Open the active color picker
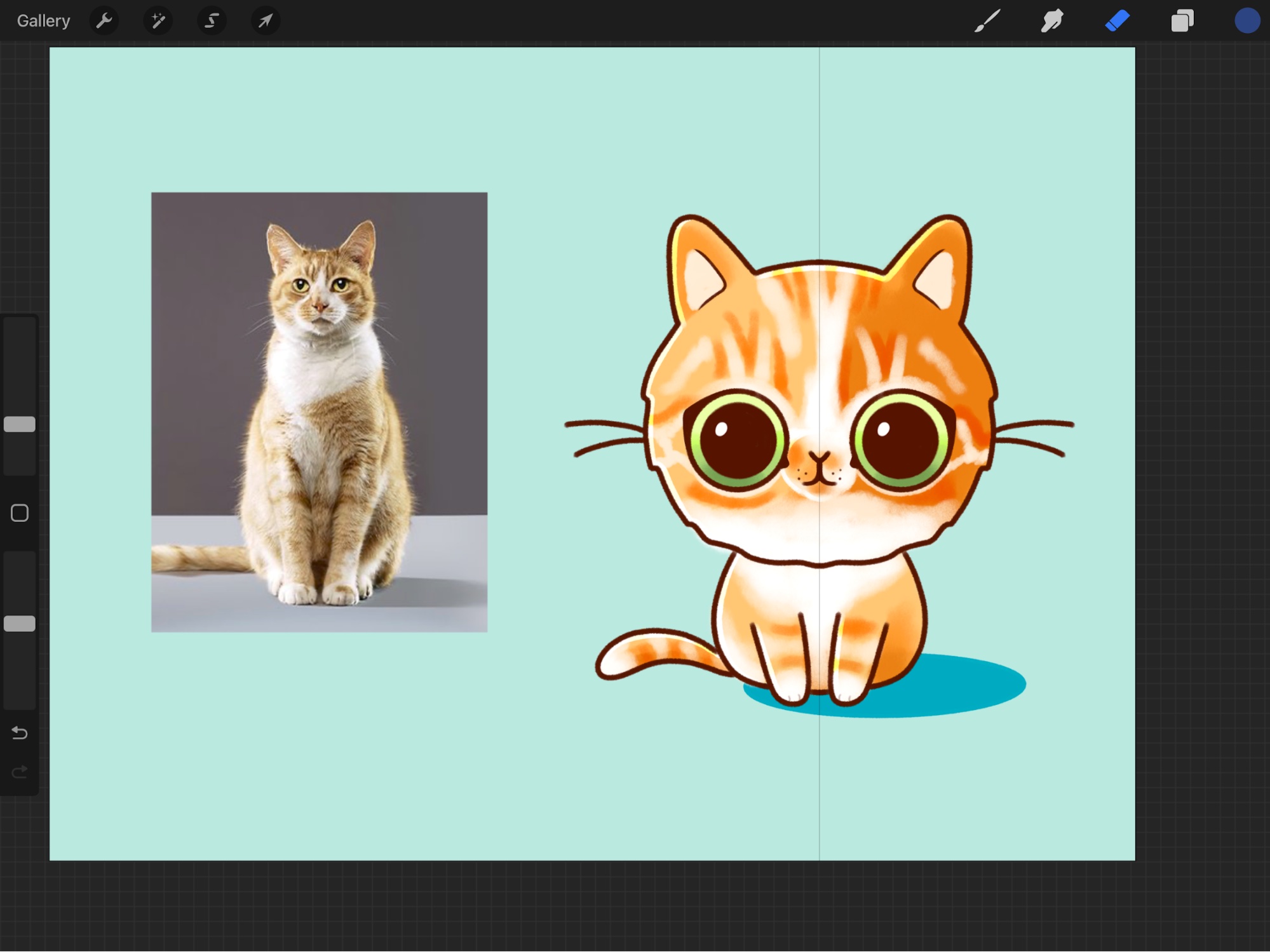The height and width of the screenshot is (952, 1270). click(1247, 21)
